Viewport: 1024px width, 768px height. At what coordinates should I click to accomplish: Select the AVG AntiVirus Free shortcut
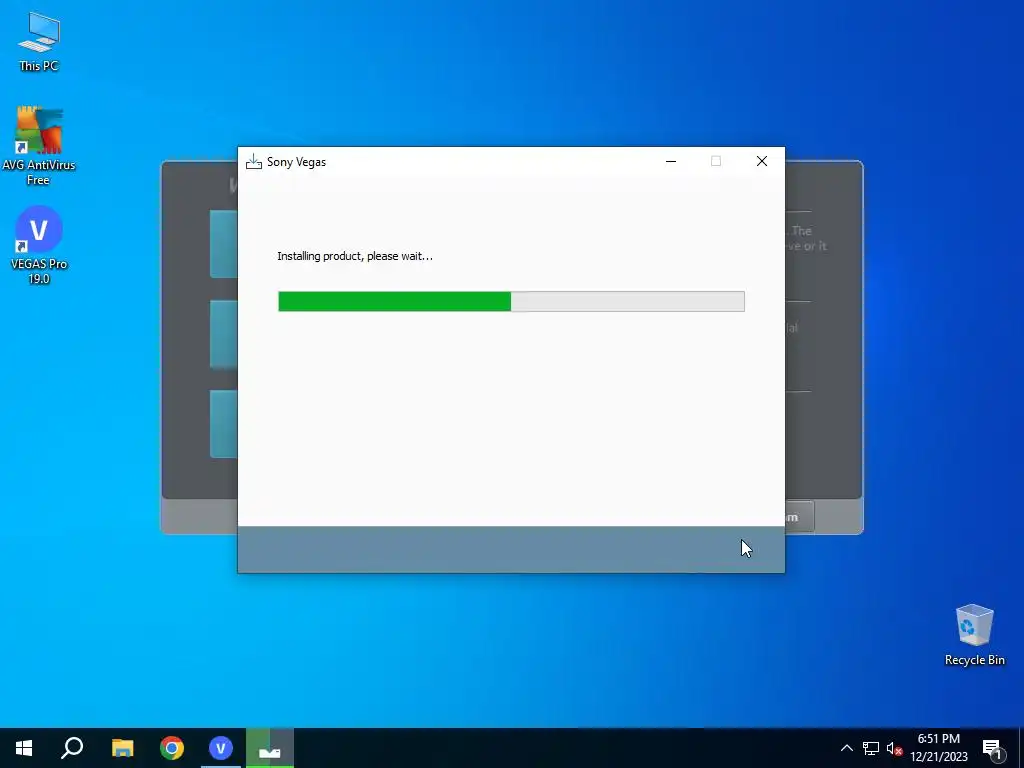(39, 145)
